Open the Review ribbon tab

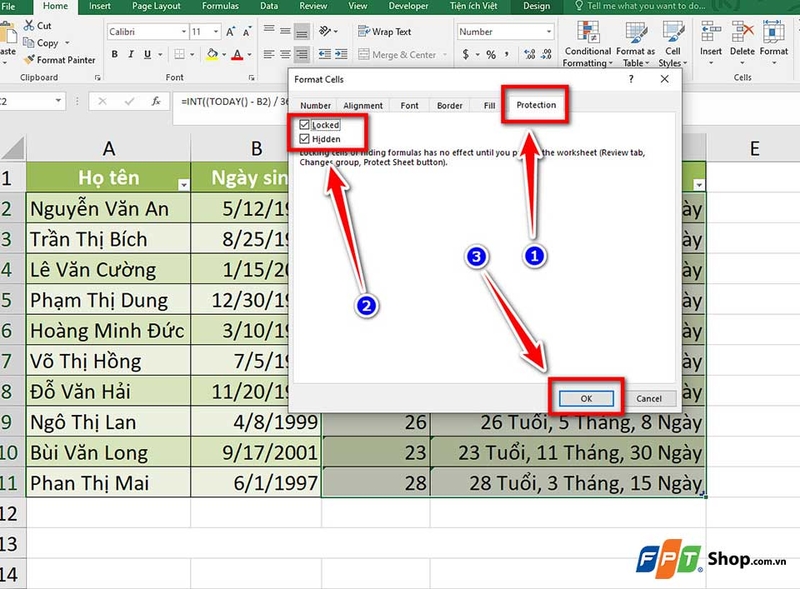point(313,6)
